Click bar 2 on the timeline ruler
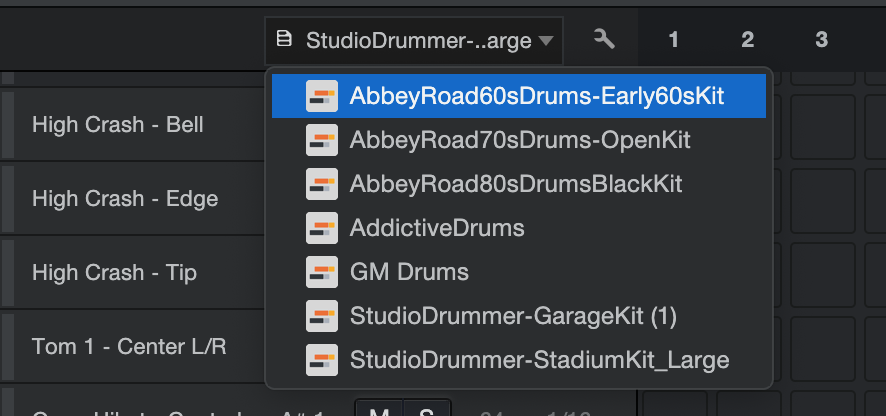This screenshot has height=416, width=886. (x=747, y=40)
